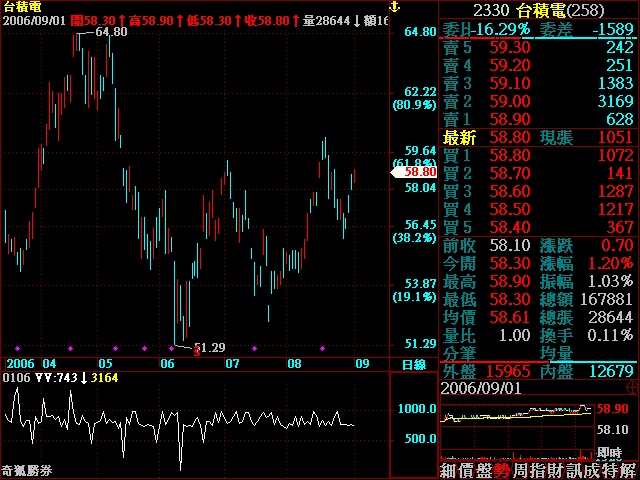Click the 2330 台積電 stock title header
The width and height of the screenshot is (640, 480).
(x=538, y=9)
